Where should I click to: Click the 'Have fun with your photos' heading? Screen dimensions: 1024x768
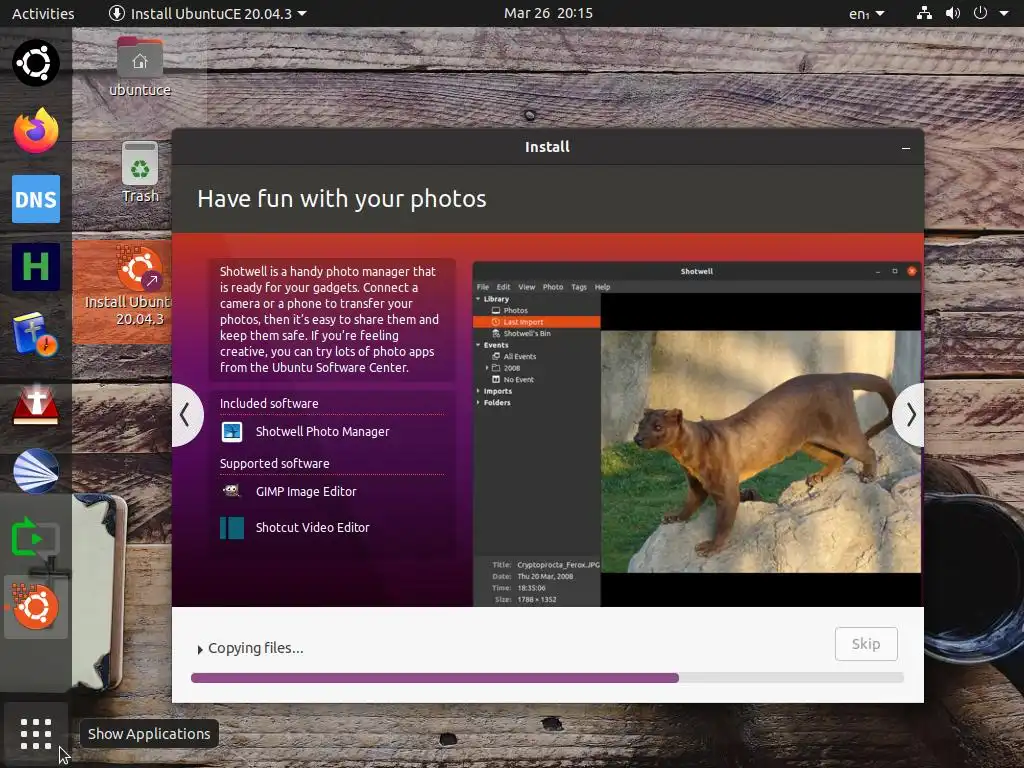342,199
